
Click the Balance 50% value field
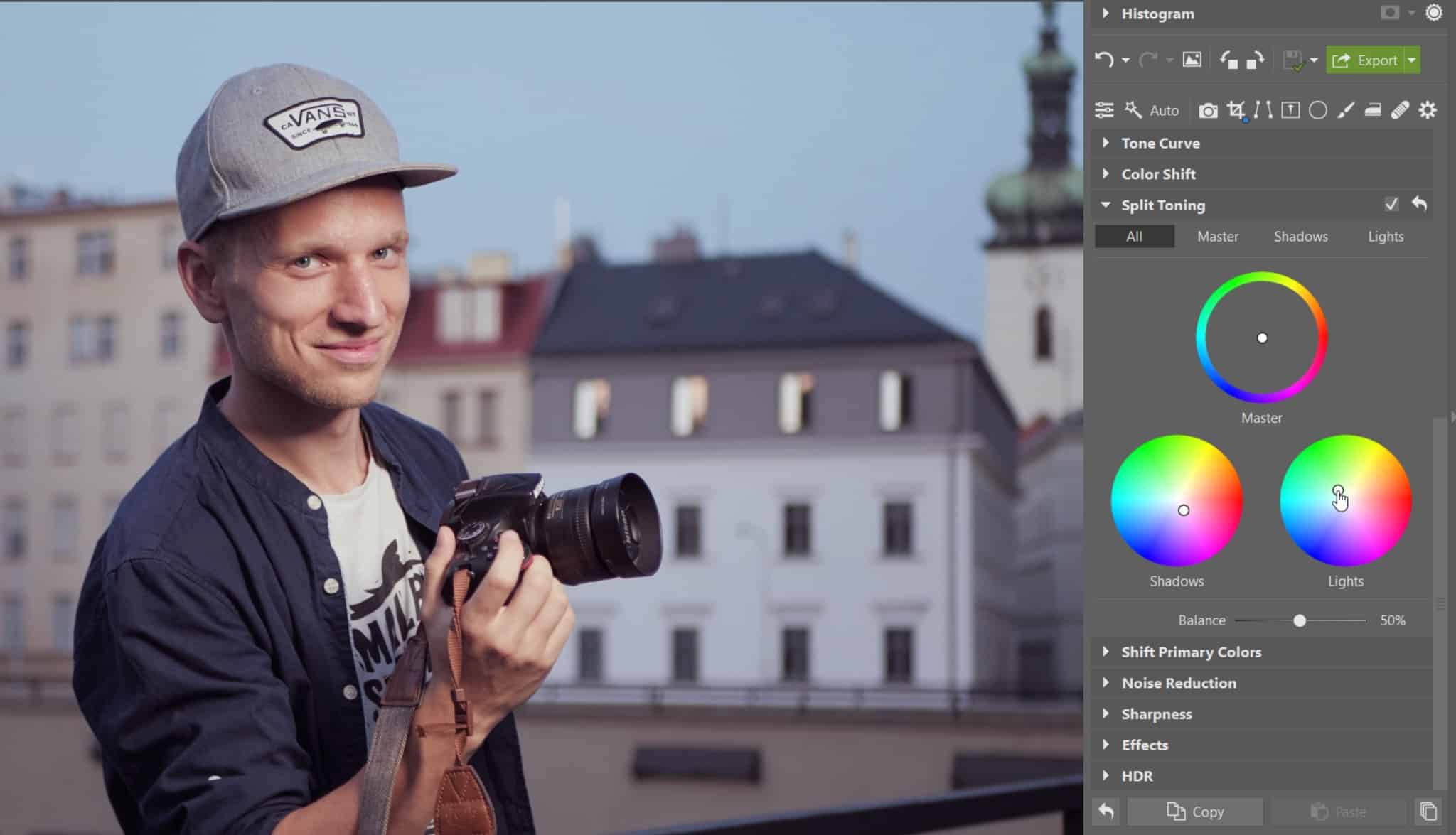1393,620
